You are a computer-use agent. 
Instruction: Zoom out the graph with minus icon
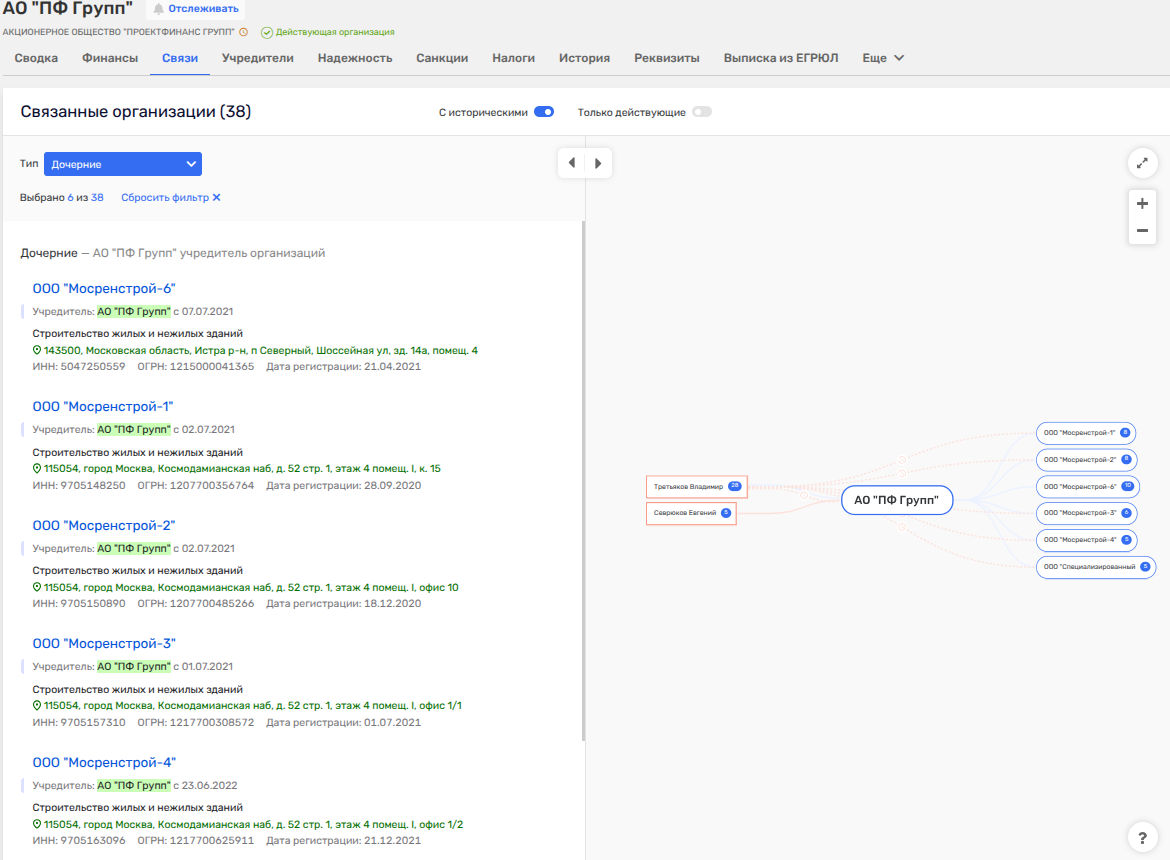tap(1142, 231)
